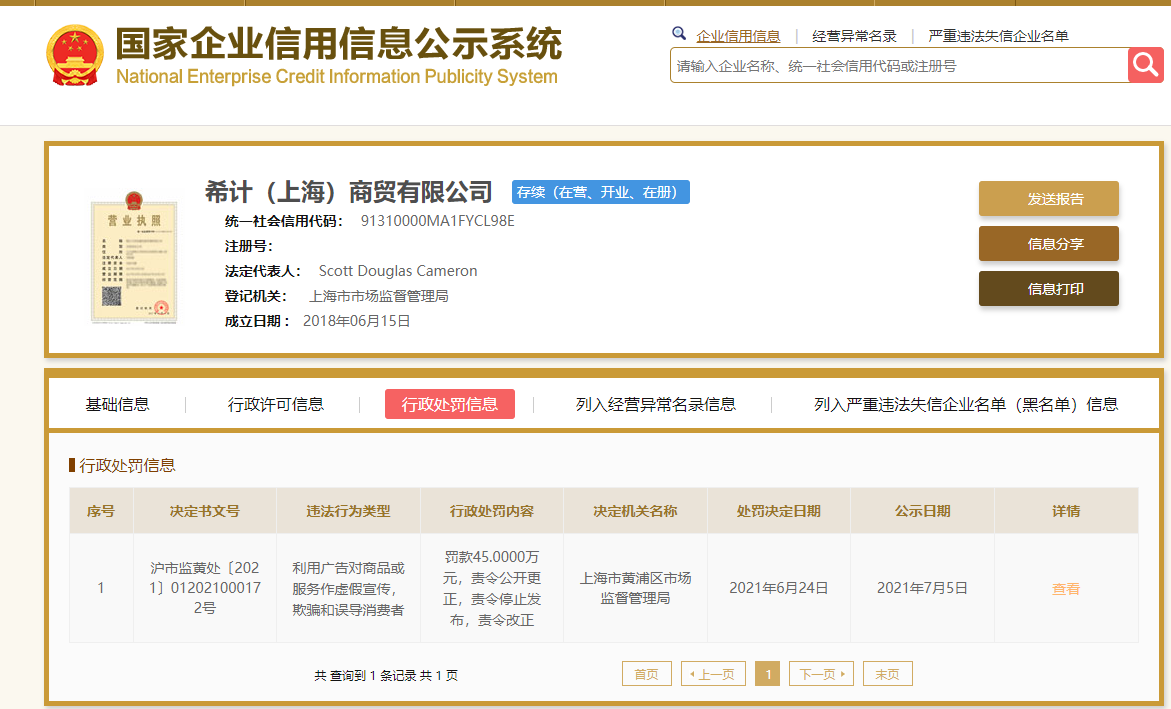Click the national emblem logo
Screen dimensions: 1171x709
pos(75,55)
